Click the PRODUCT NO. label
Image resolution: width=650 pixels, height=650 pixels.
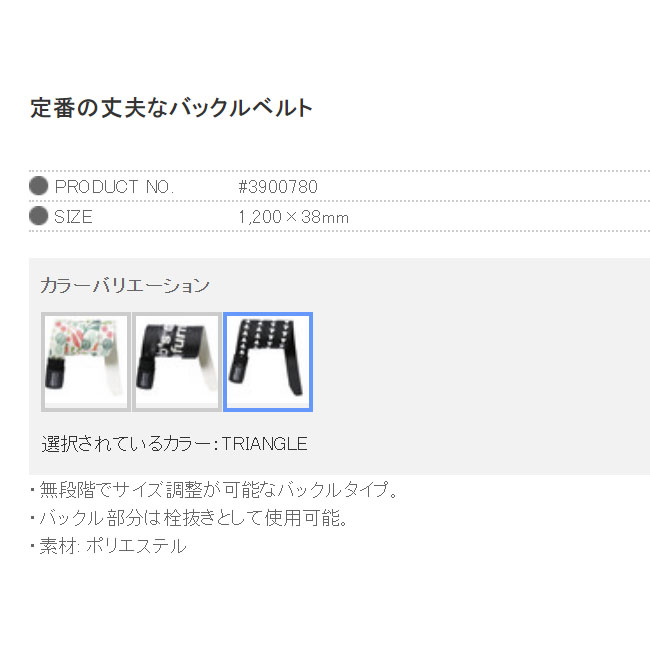[x=114, y=187]
